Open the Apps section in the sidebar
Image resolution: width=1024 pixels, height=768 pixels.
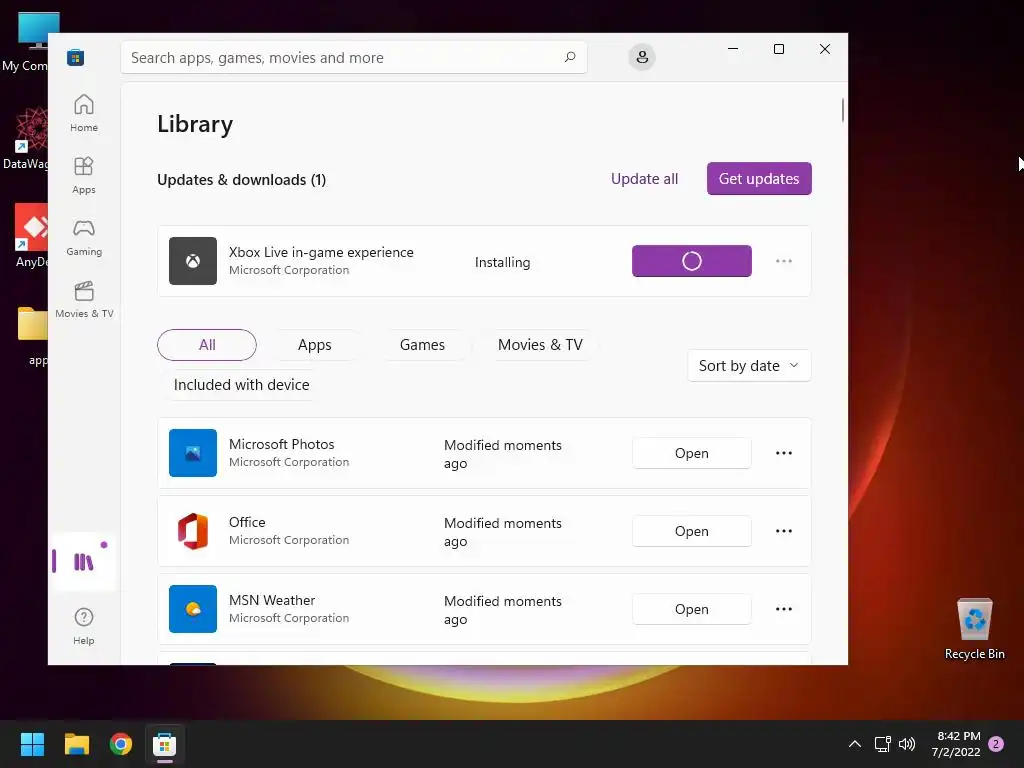[84, 176]
